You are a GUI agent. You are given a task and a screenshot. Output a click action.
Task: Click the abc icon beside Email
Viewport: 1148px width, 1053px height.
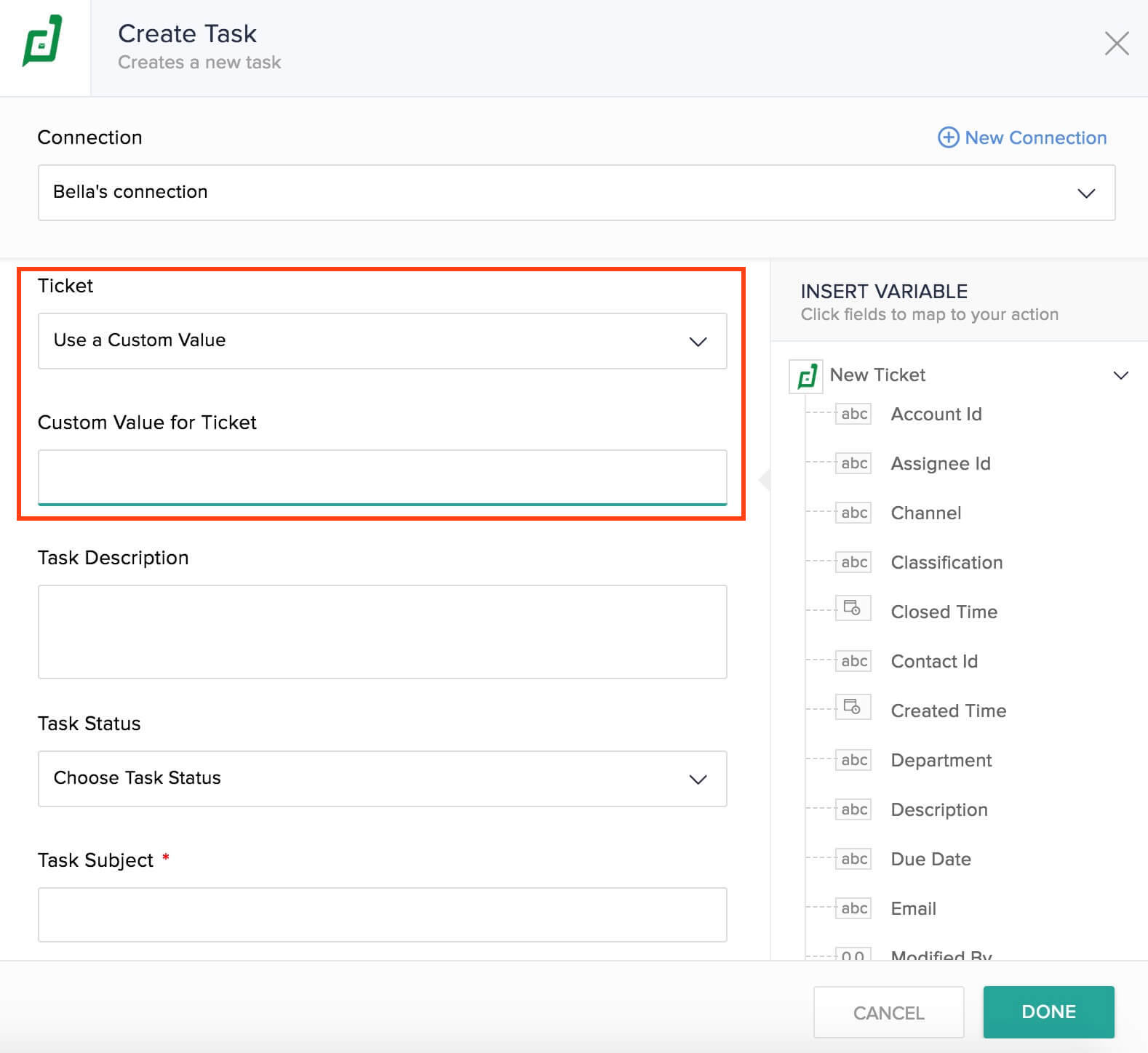853,909
